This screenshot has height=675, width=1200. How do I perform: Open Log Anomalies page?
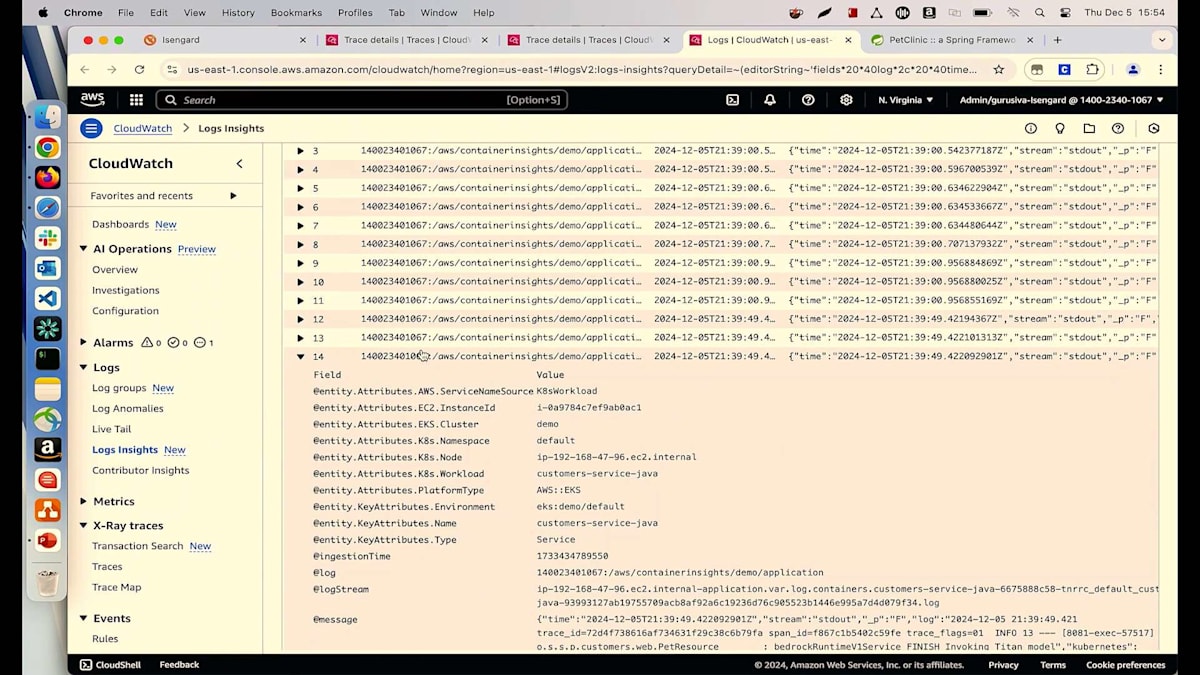click(x=128, y=408)
